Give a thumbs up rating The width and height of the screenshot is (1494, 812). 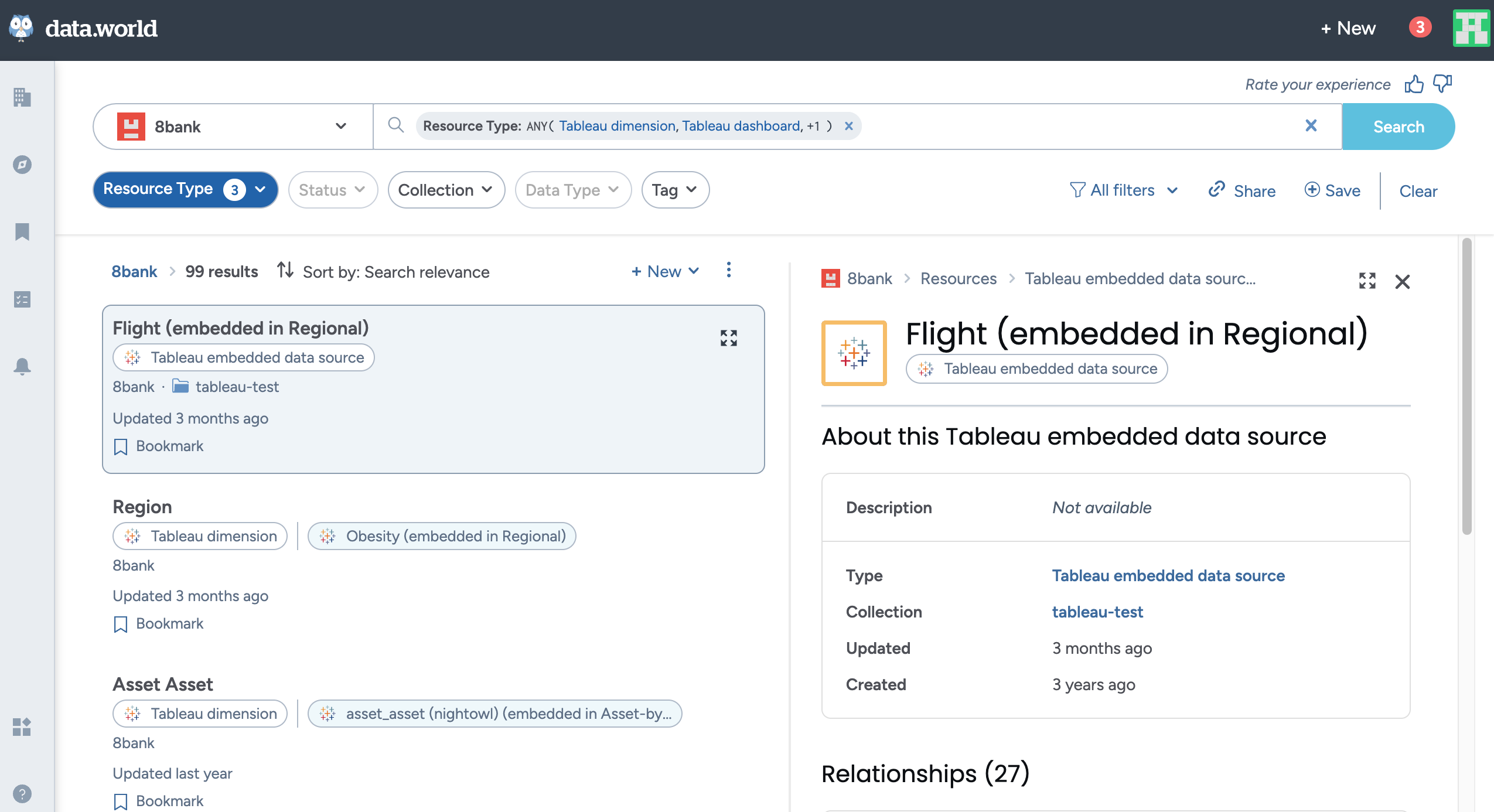pos(1414,84)
